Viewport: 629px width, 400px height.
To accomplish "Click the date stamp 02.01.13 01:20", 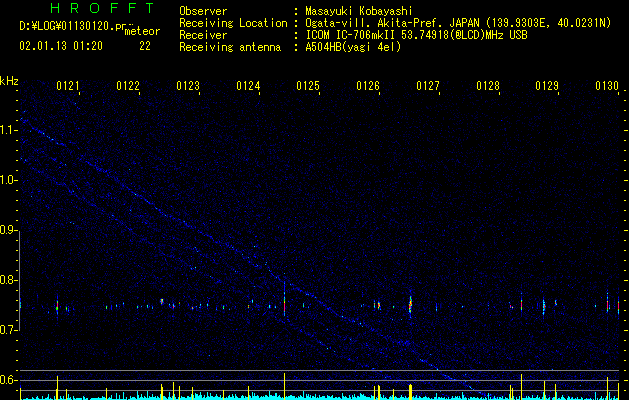I will point(61,46).
